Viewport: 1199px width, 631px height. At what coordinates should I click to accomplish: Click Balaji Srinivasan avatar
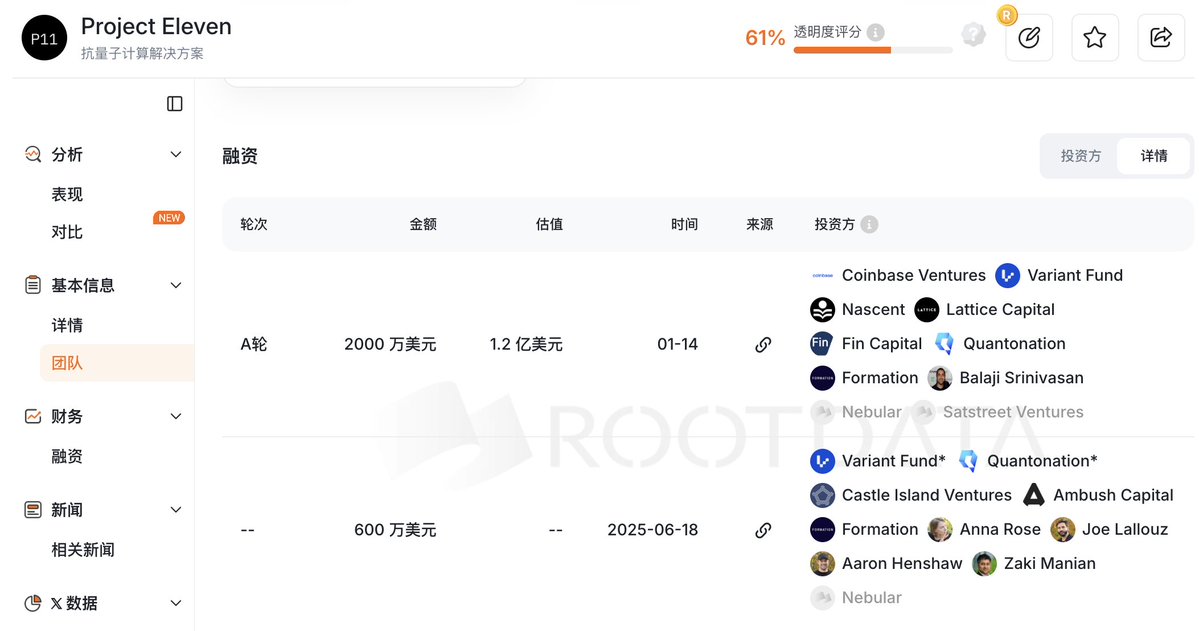[x=940, y=378]
